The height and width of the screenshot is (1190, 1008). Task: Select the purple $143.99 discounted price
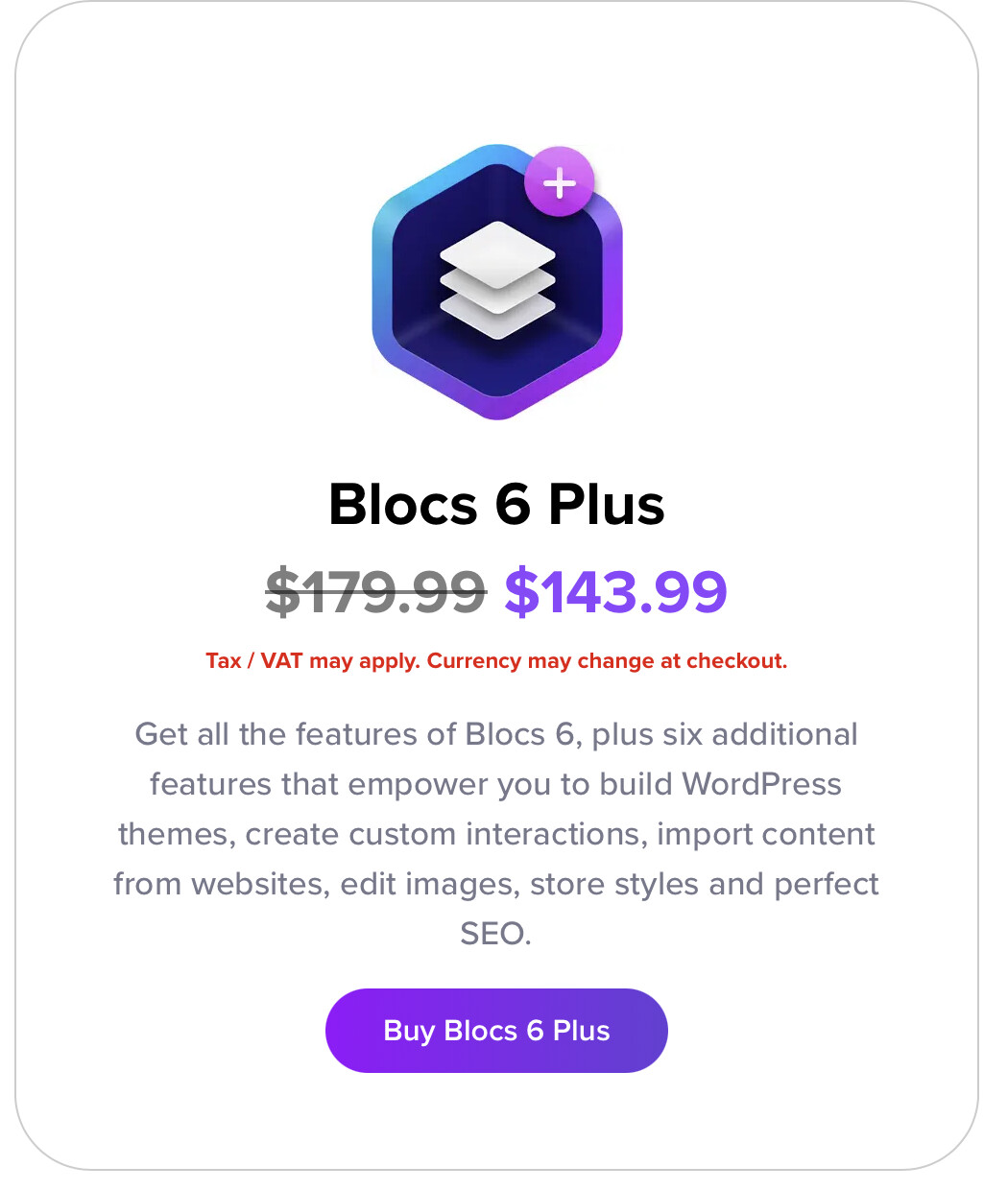pyautogui.click(x=615, y=591)
